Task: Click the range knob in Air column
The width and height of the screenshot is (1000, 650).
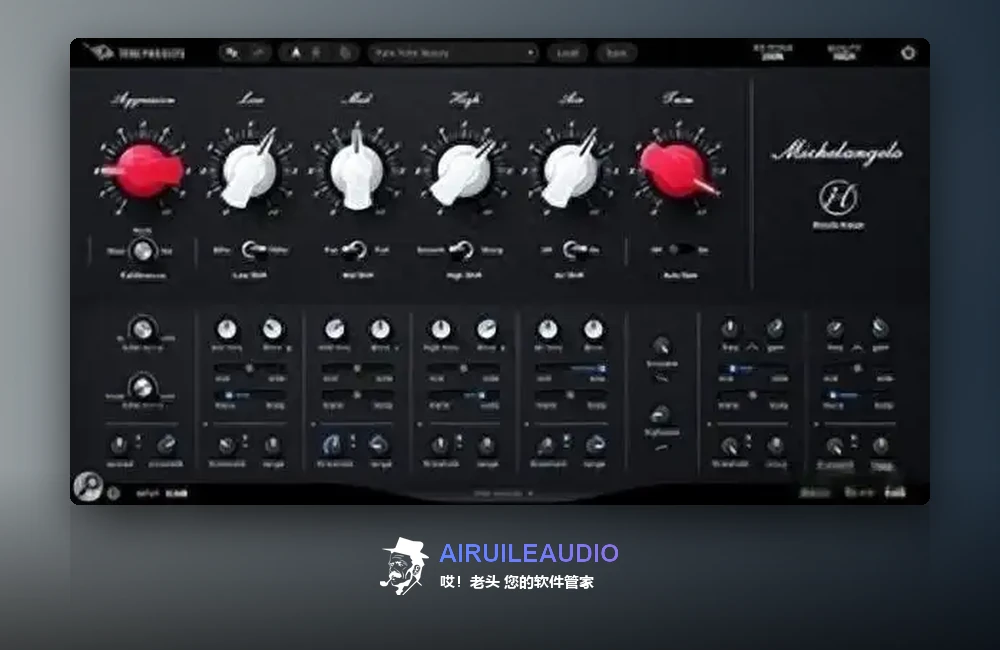Action: pyautogui.click(x=594, y=443)
